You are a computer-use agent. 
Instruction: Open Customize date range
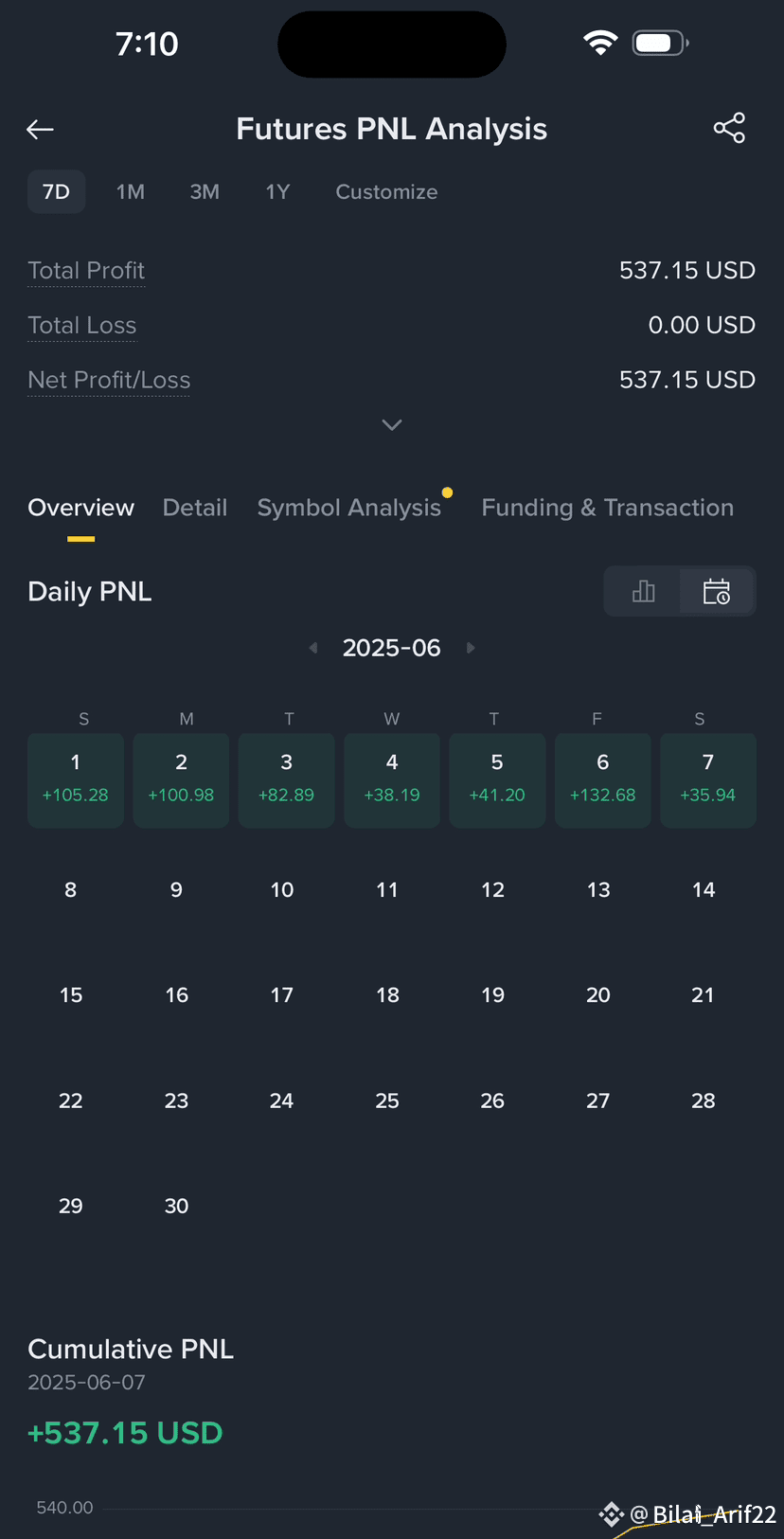pyautogui.click(x=386, y=192)
